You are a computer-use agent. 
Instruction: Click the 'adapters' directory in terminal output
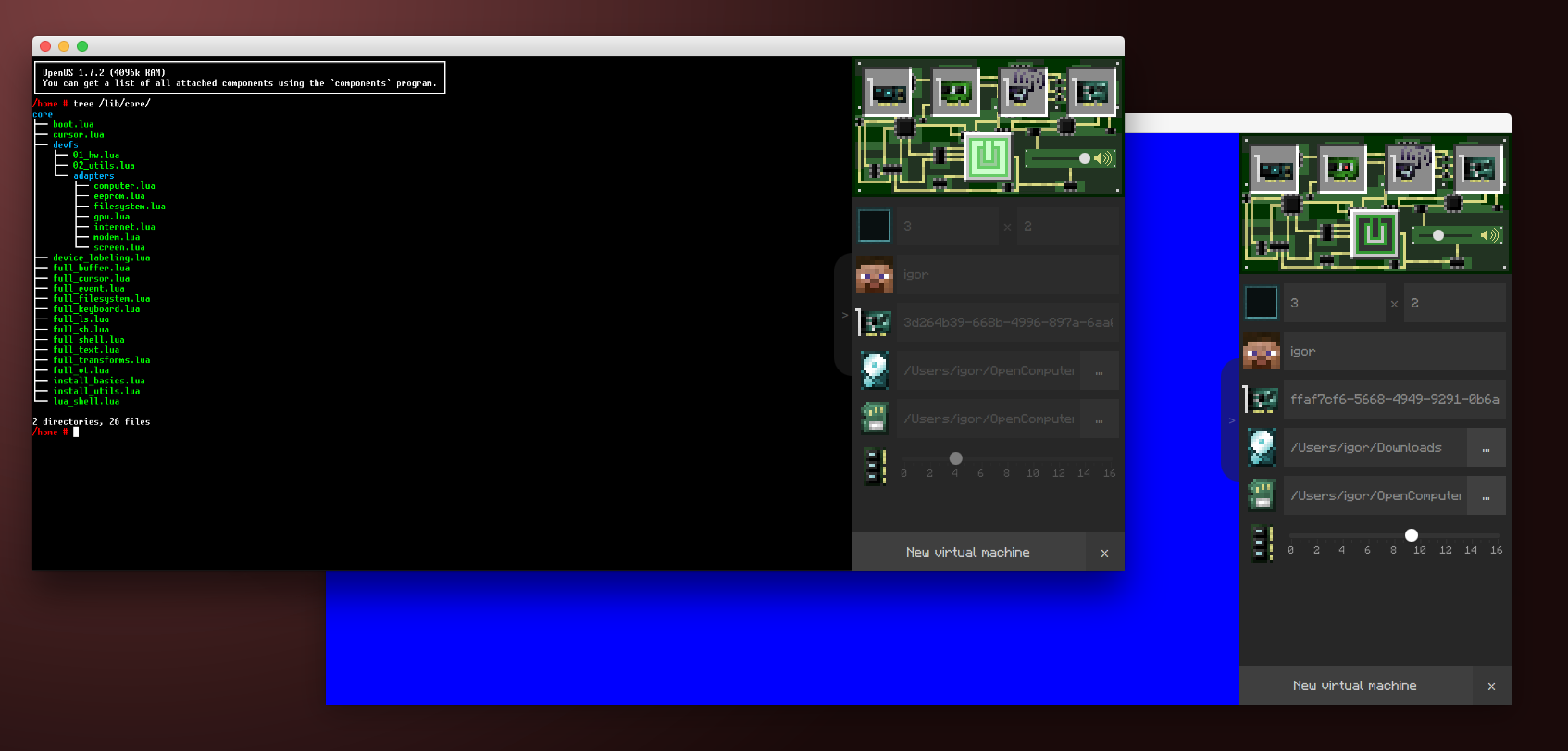[x=93, y=176]
